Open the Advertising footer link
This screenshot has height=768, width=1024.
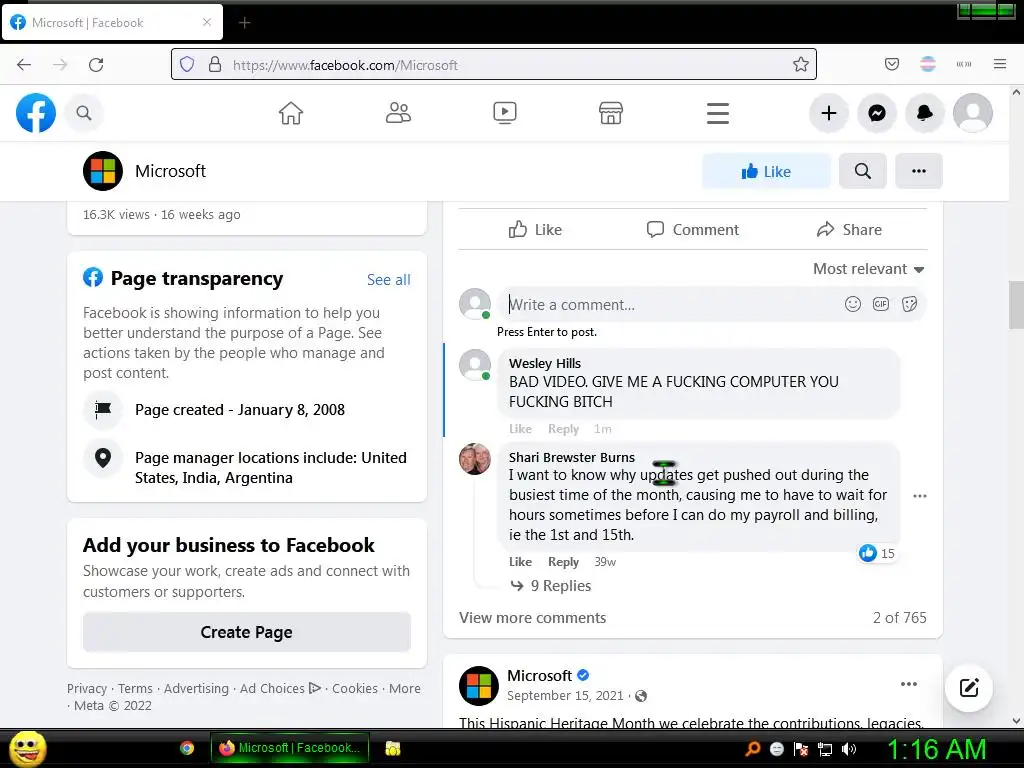tap(196, 688)
